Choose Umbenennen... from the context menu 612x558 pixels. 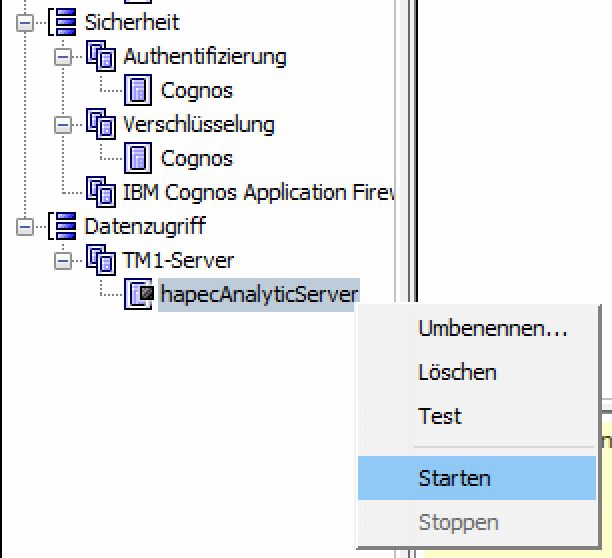(x=492, y=328)
